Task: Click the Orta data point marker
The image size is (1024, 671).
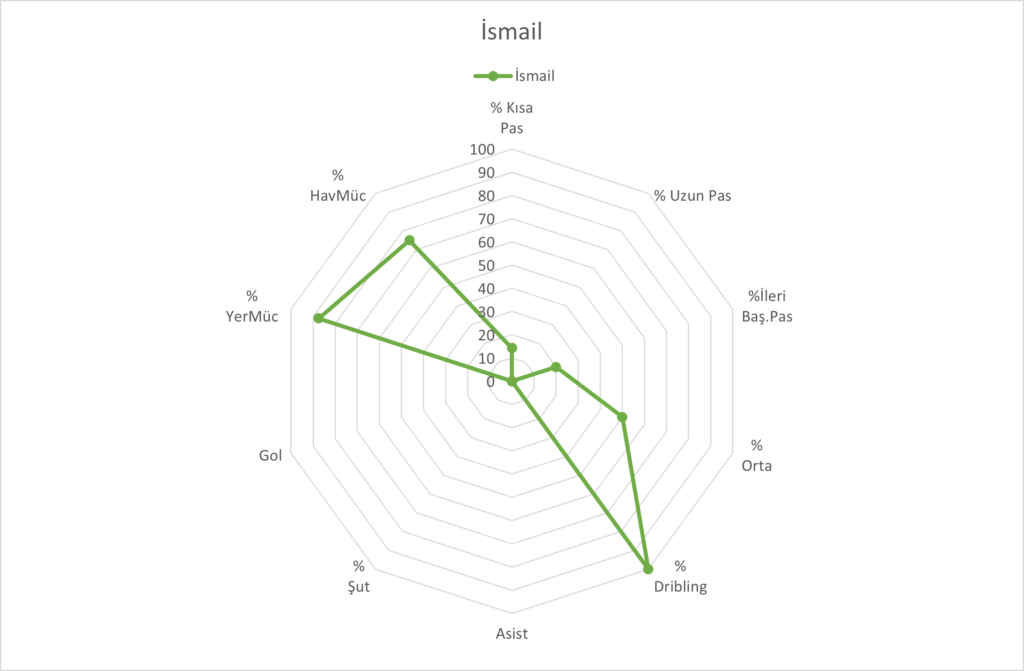Action: 622,417
